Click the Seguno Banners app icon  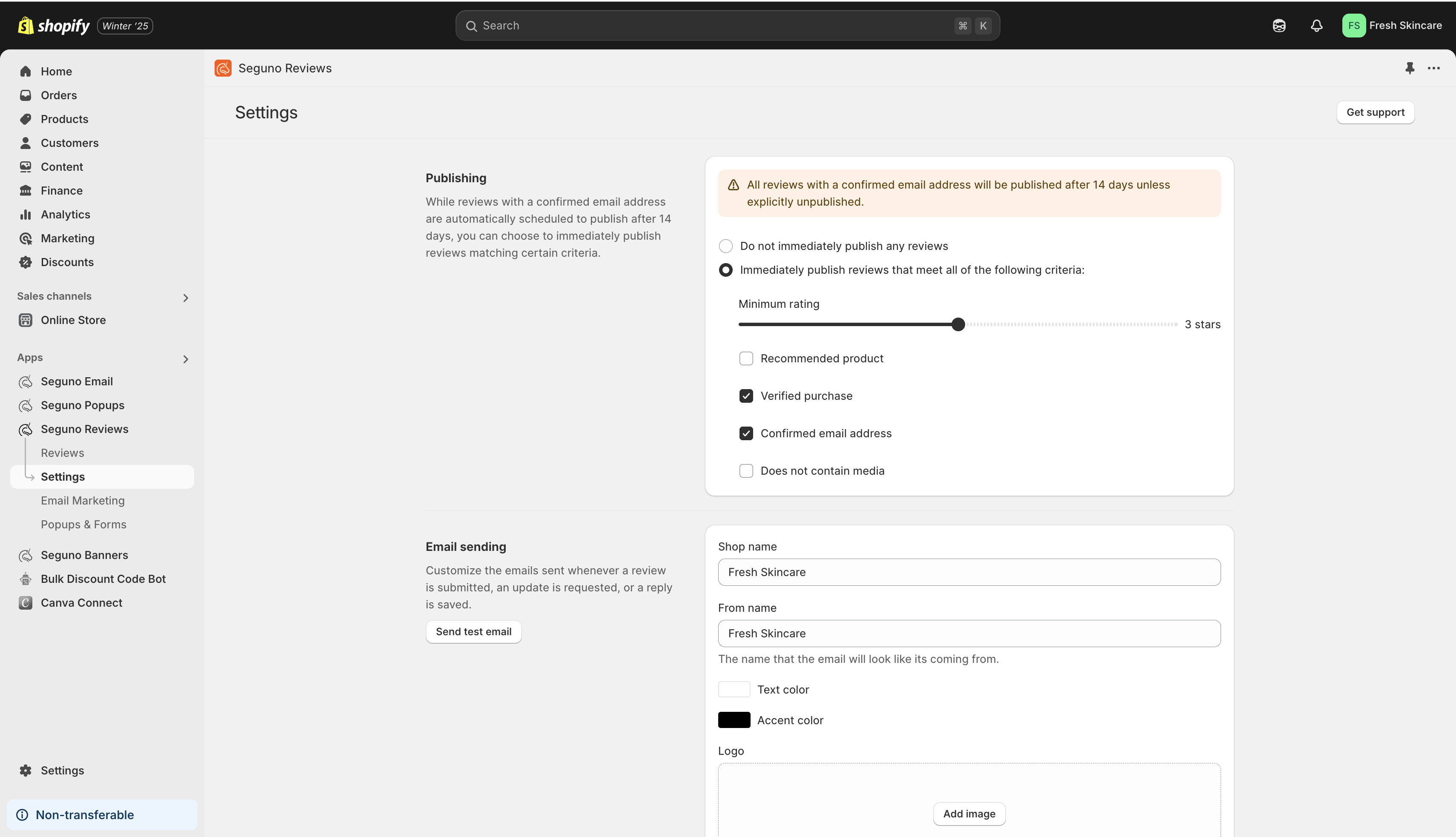(x=25, y=555)
